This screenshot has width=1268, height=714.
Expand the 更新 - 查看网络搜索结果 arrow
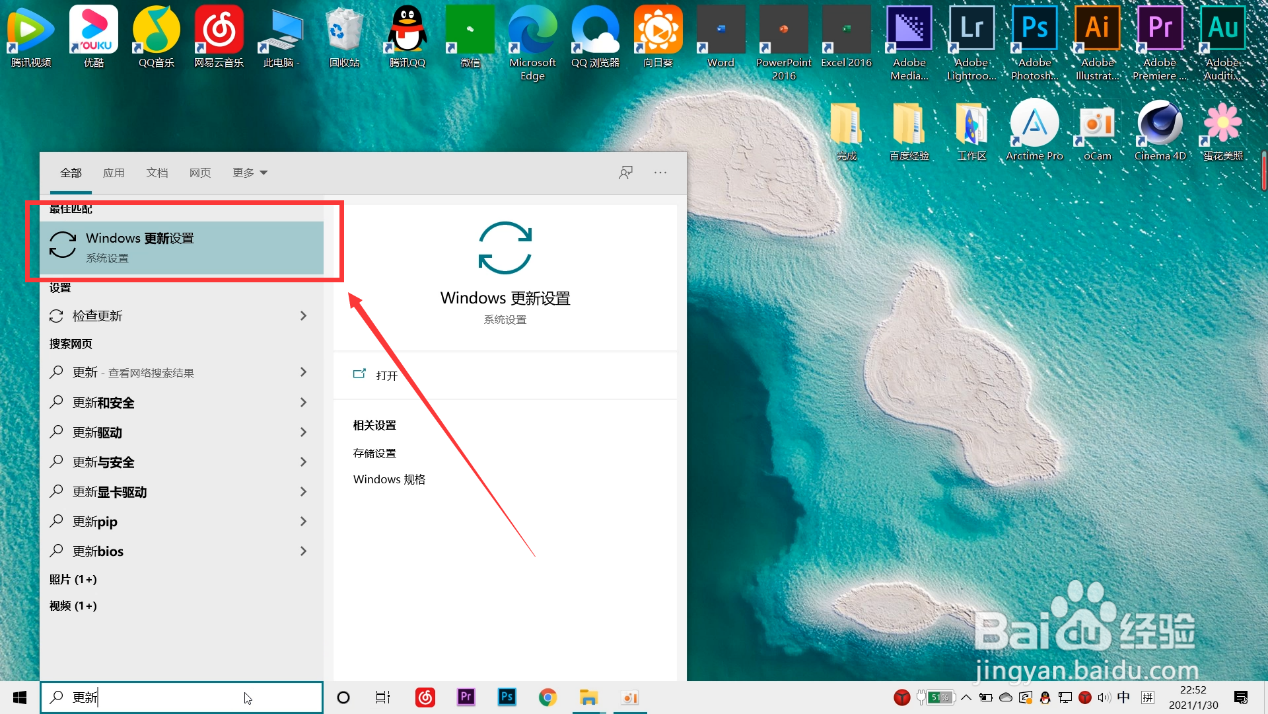point(303,372)
